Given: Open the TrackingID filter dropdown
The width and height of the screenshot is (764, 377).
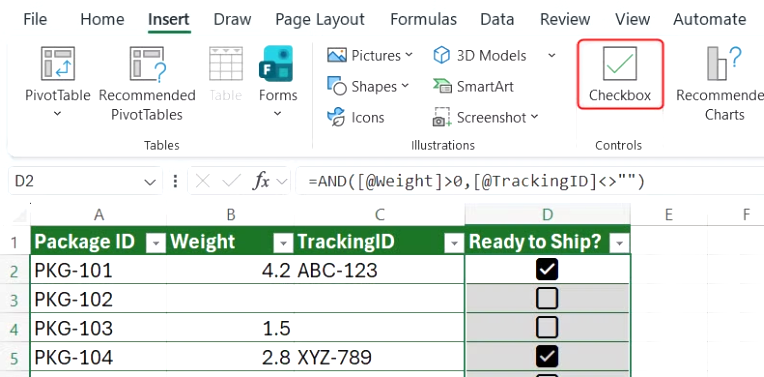Looking at the screenshot, I should (x=454, y=243).
